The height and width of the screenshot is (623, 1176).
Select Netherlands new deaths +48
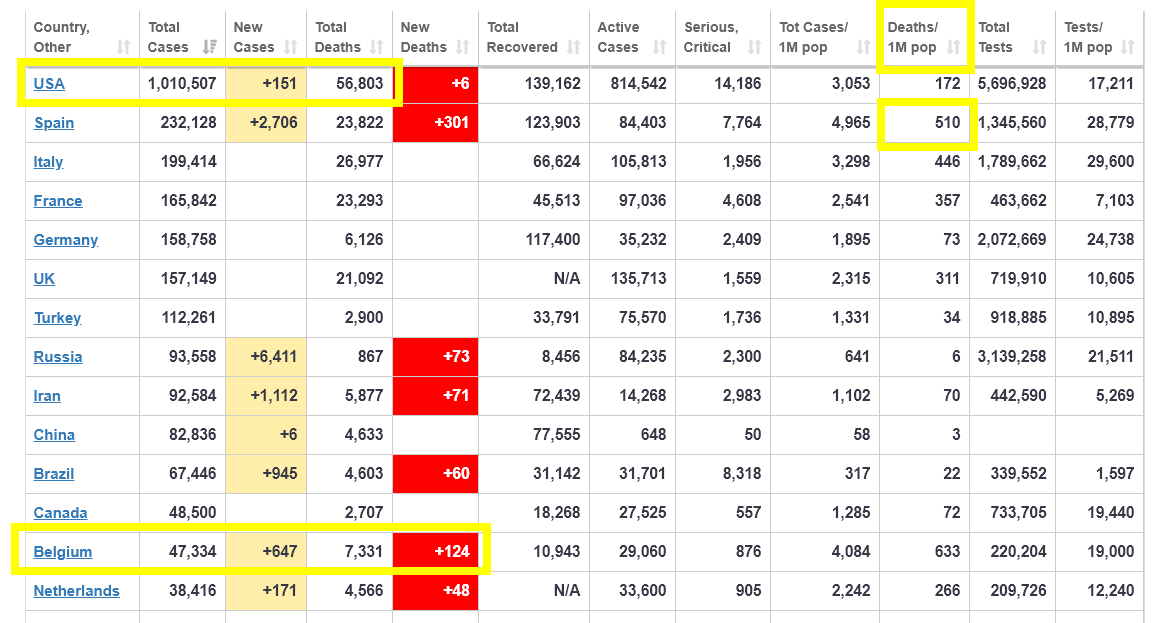coord(456,590)
